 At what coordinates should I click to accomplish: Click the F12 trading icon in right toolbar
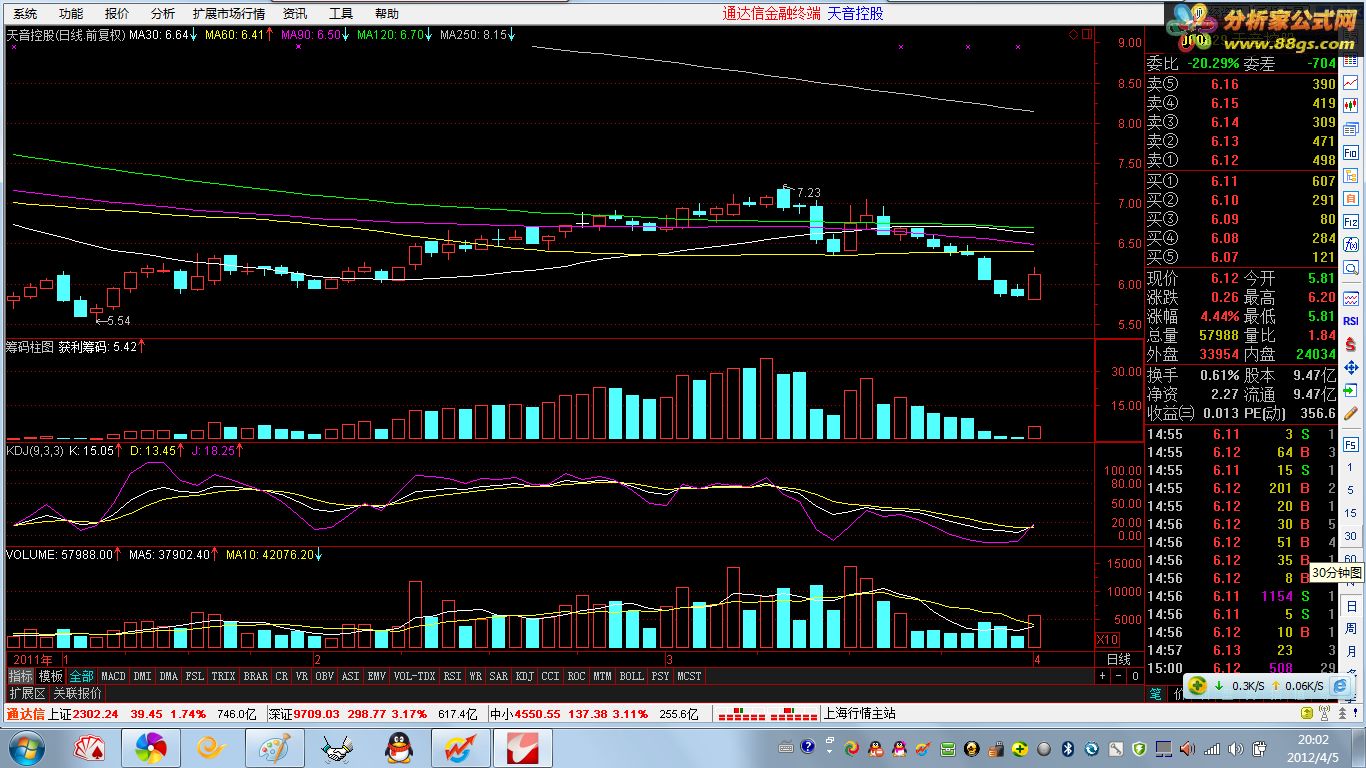click(x=1351, y=221)
